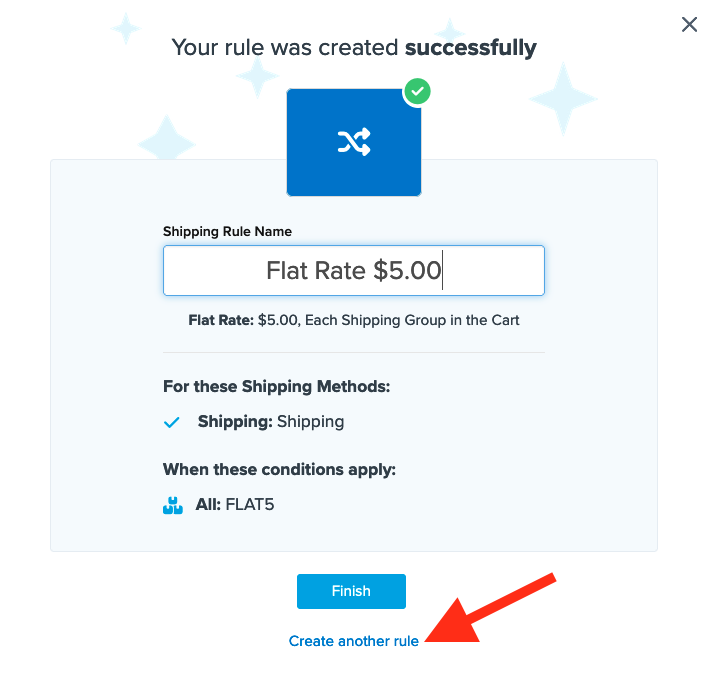Image resolution: width=704 pixels, height=691 pixels.
Task: Click the rule created successfully heading
Action: click(x=353, y=47)
